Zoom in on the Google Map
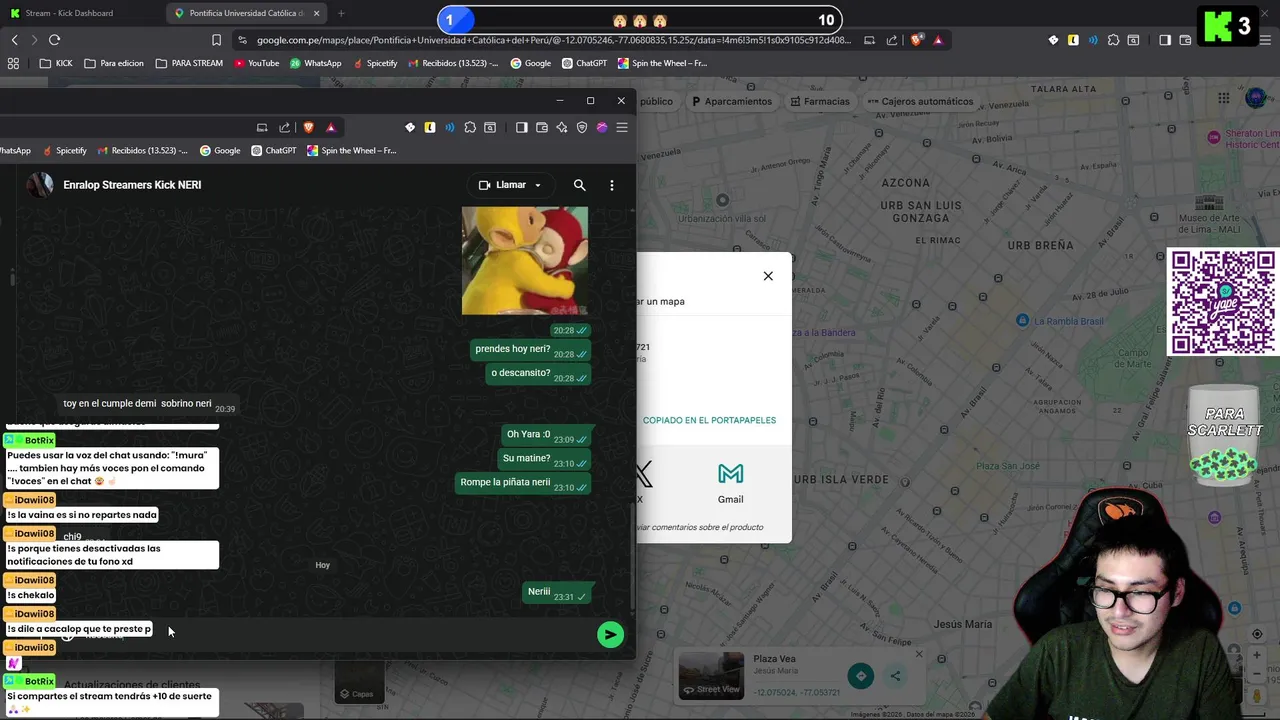This screenshot has width=1280, height=720. pyautogui.click(x=1257, y=656)
